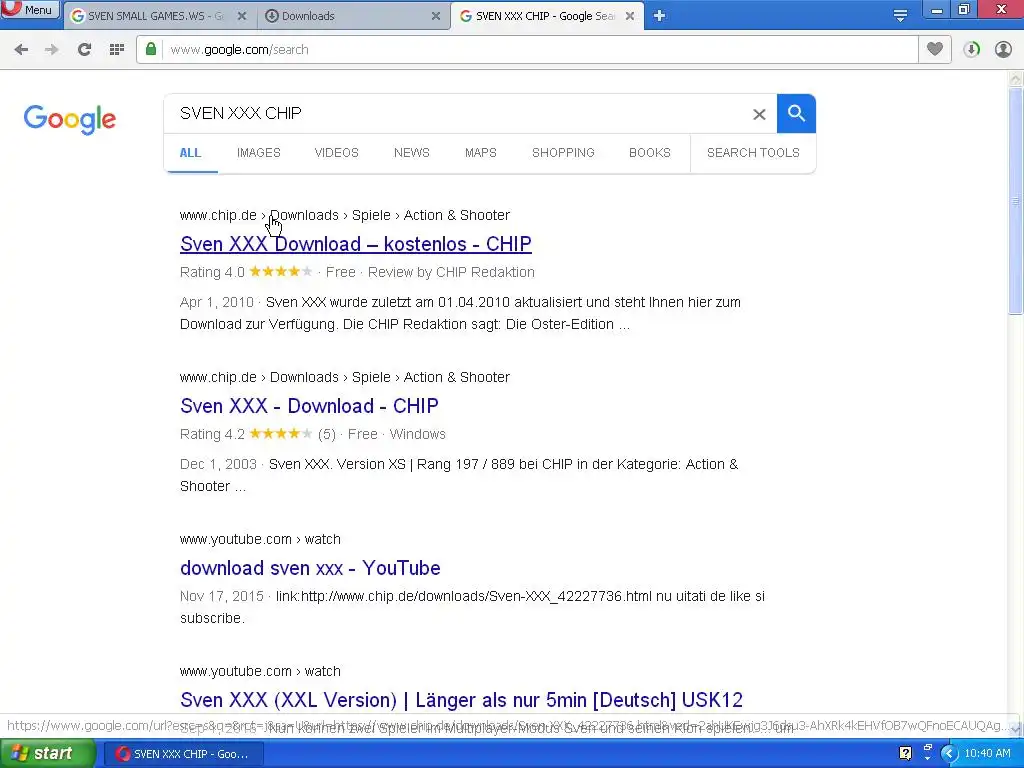The image size is (1024, 768).
Task: Add page to bookmarks with heart icon
Action: point(935,49)
